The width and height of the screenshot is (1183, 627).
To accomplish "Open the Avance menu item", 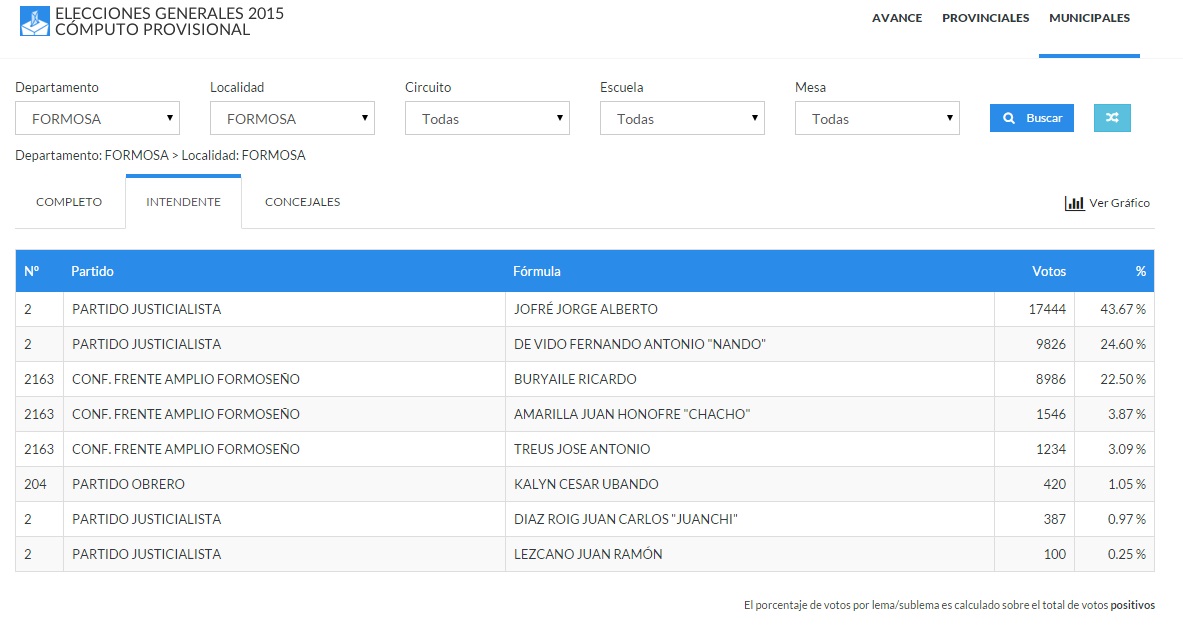I will coord(896,18).
